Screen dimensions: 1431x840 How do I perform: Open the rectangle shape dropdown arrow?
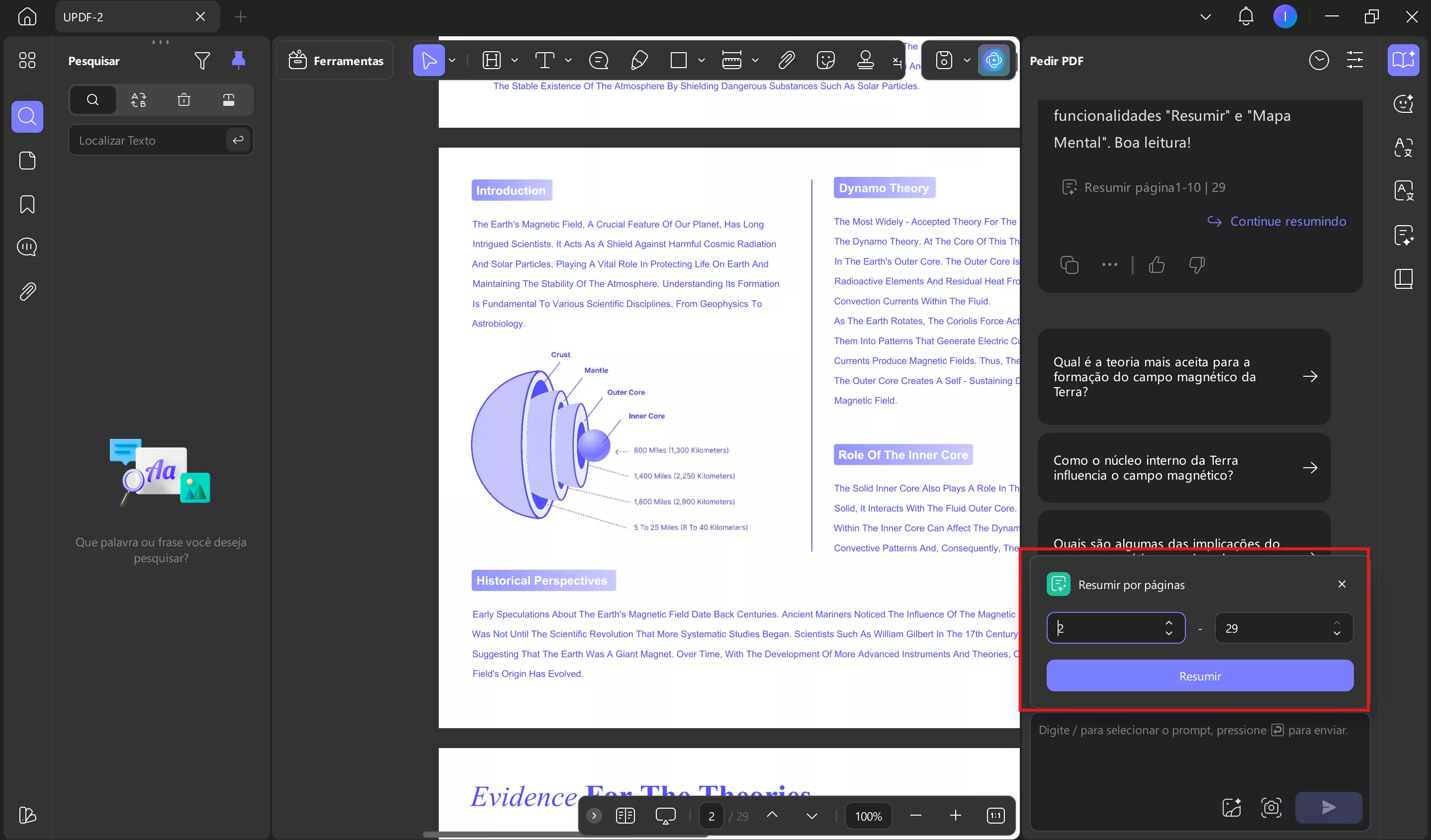pos(701,60)
